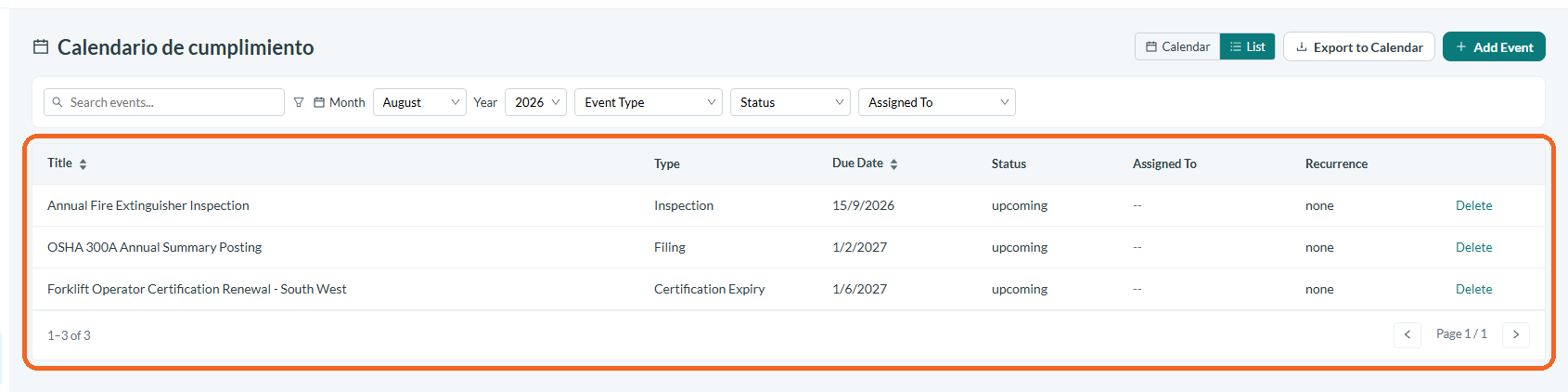Click the Recurrence column header

click(x=1336, y=163)
